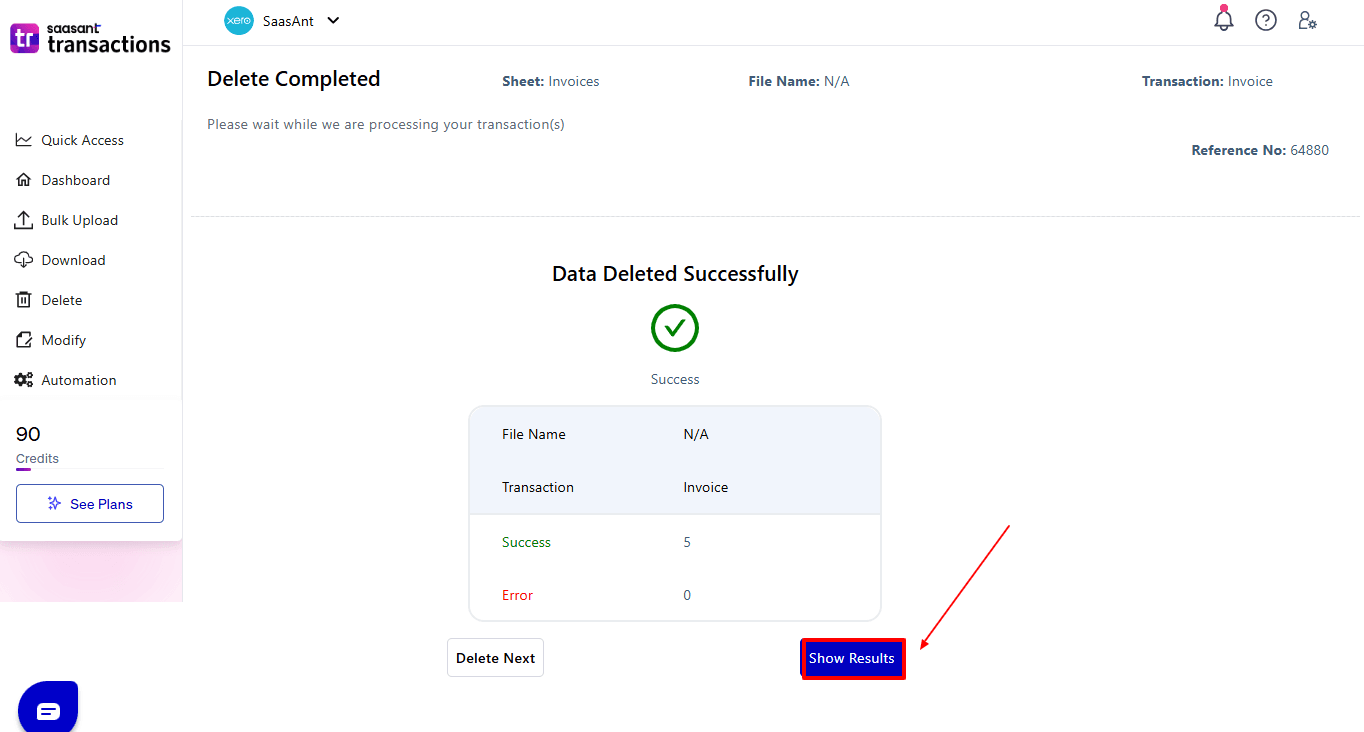
Task: Open the chat support bubble
Action: tap(48, 710)
